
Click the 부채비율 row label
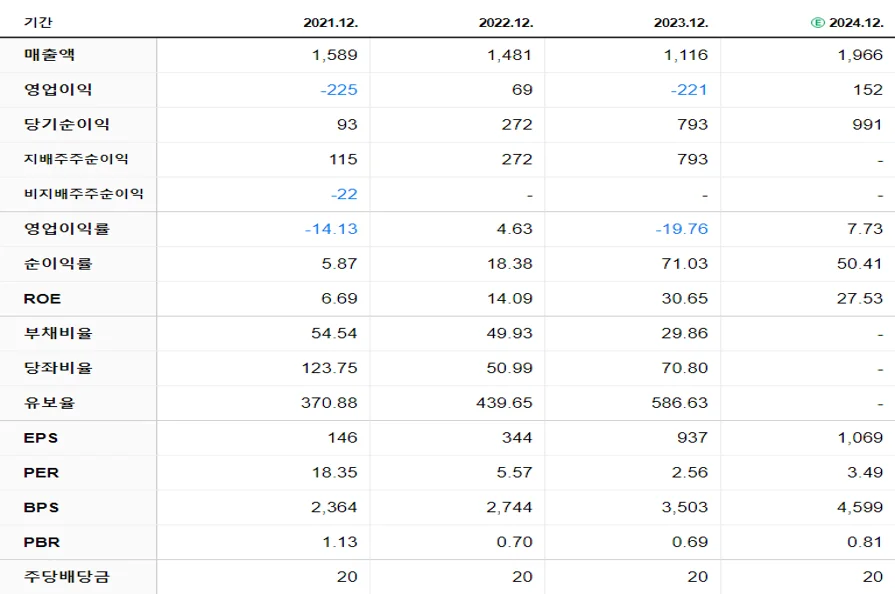coord(58,333)
